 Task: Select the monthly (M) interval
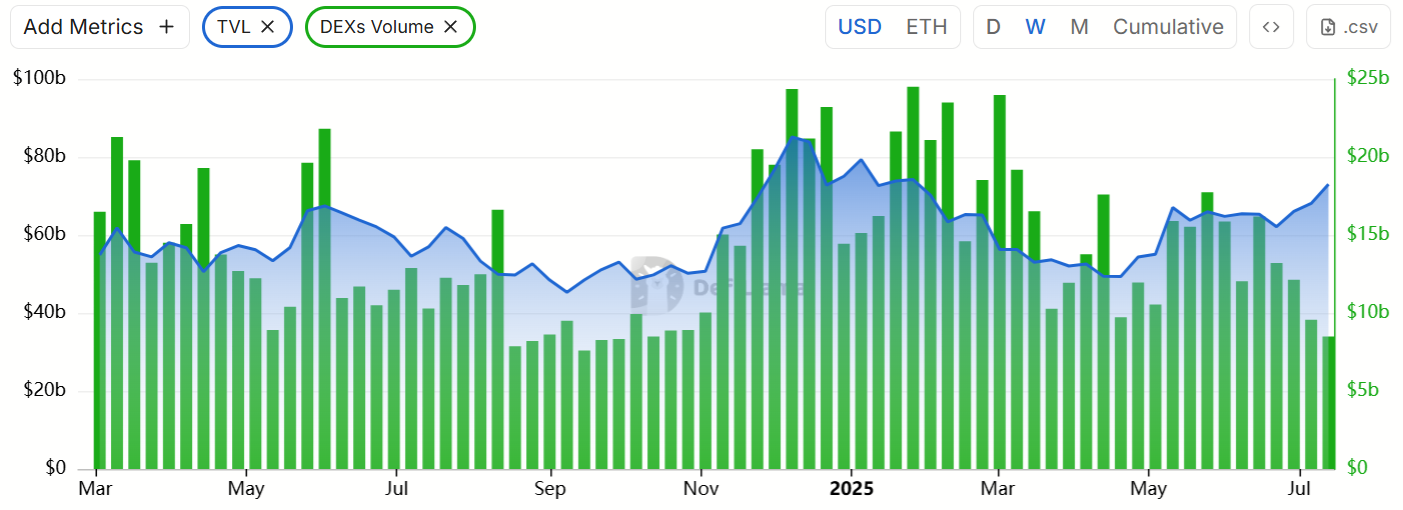[1079, 27]
